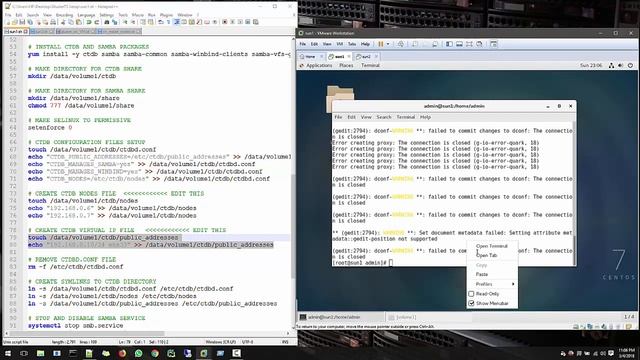Choose Paste from the terminal context menu
This screenshot has height=360, width=640.
coord(492,274)
